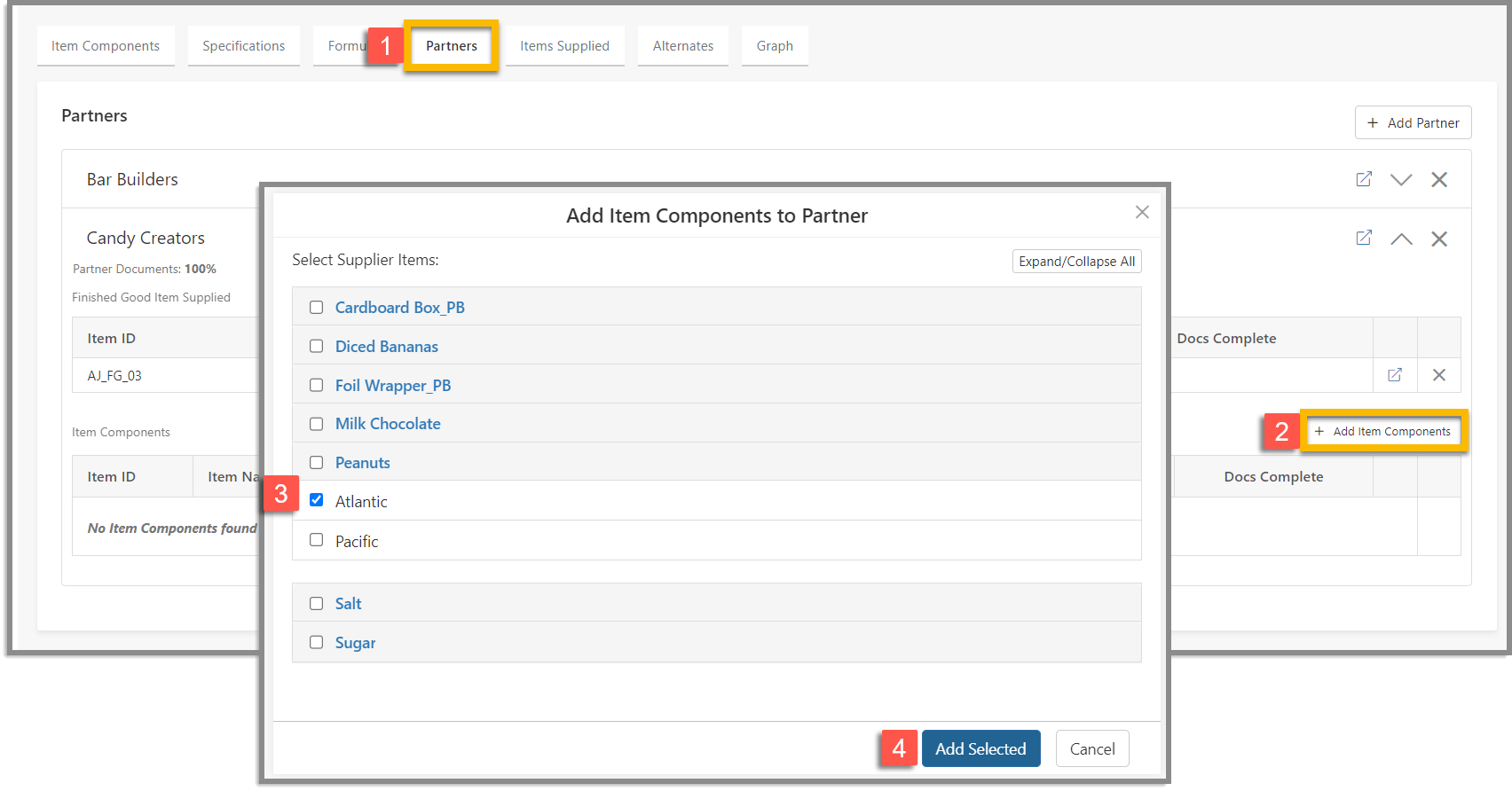
Task: Open the Specifications tab
Action: coord(243,46)
